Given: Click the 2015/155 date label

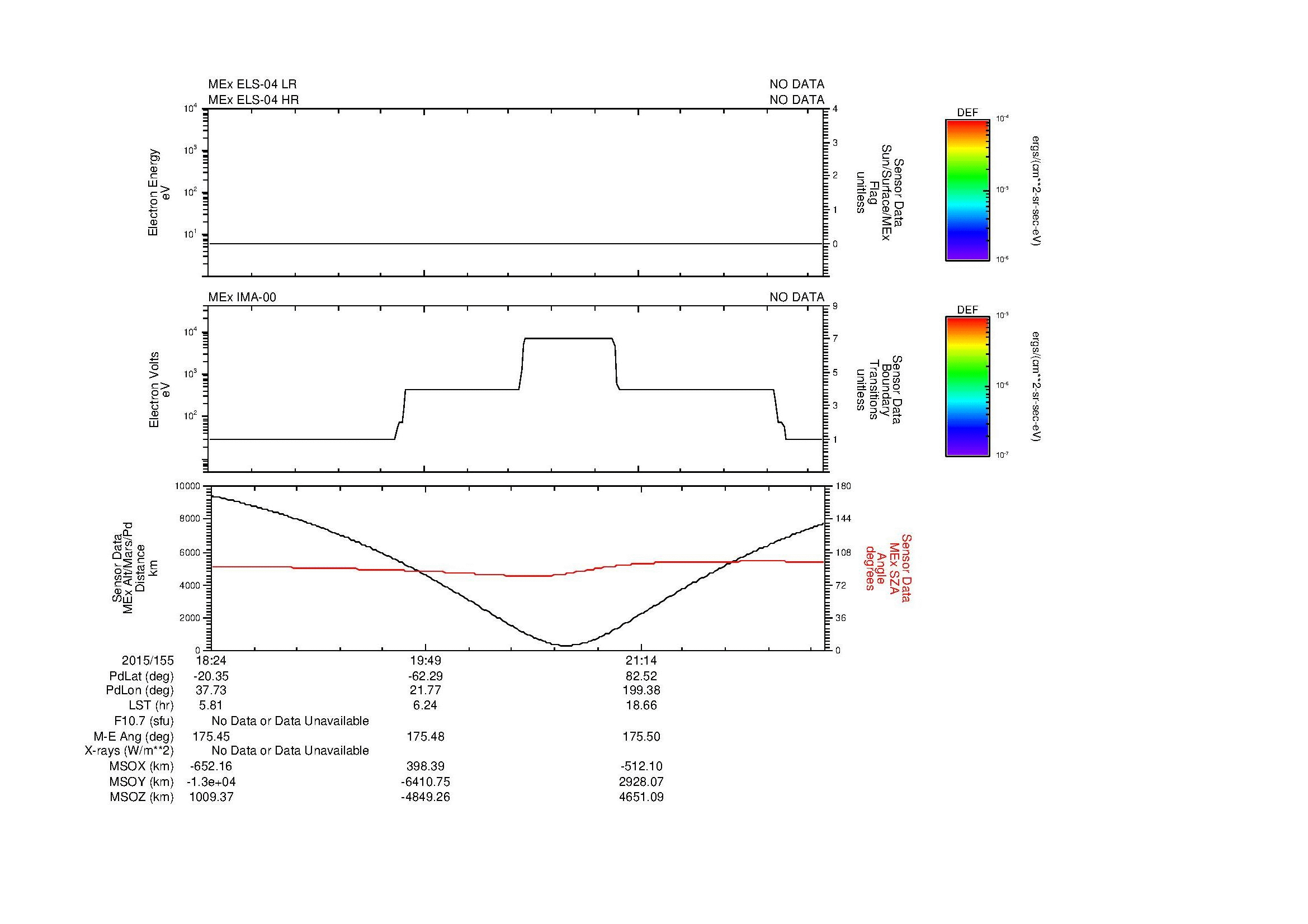Looking at the screenshot, I should (148, 660).
